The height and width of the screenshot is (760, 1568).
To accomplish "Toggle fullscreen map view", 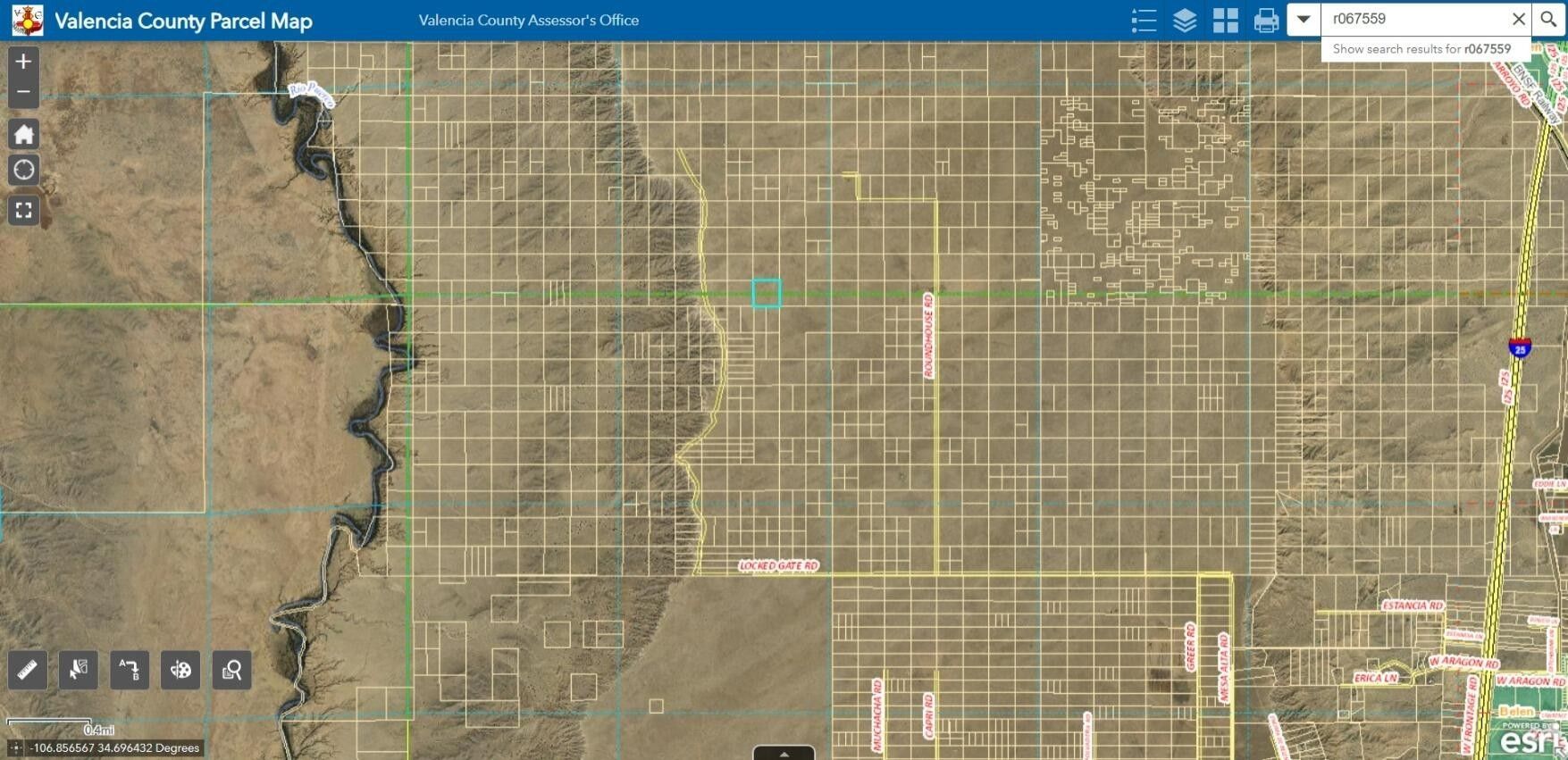I will point(24,211).
